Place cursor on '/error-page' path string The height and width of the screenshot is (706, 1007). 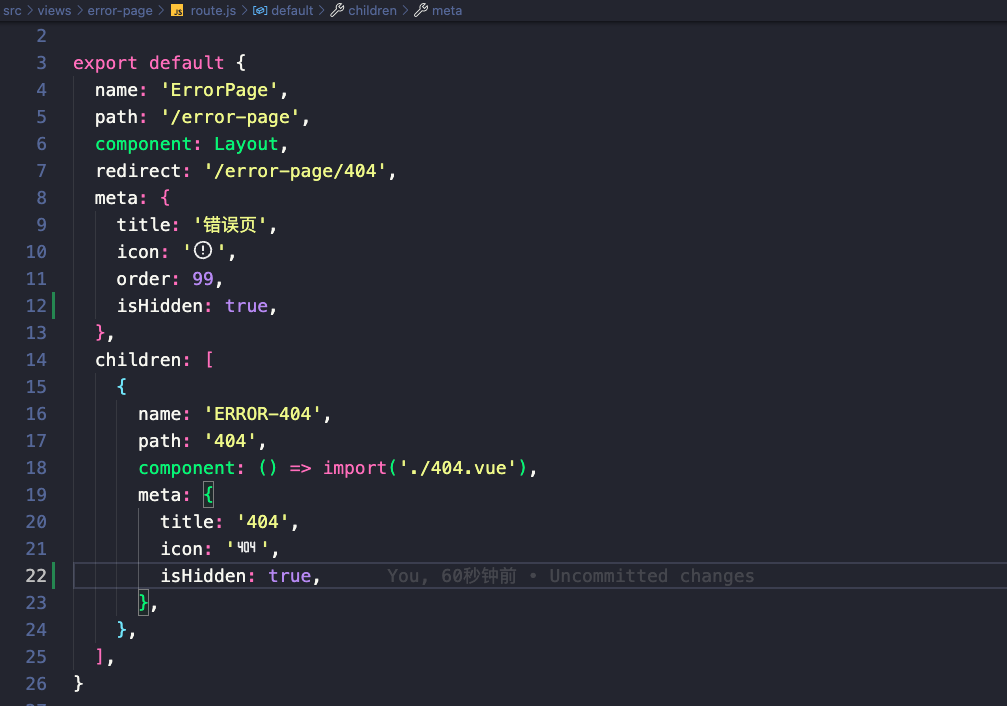click(230, 117)
